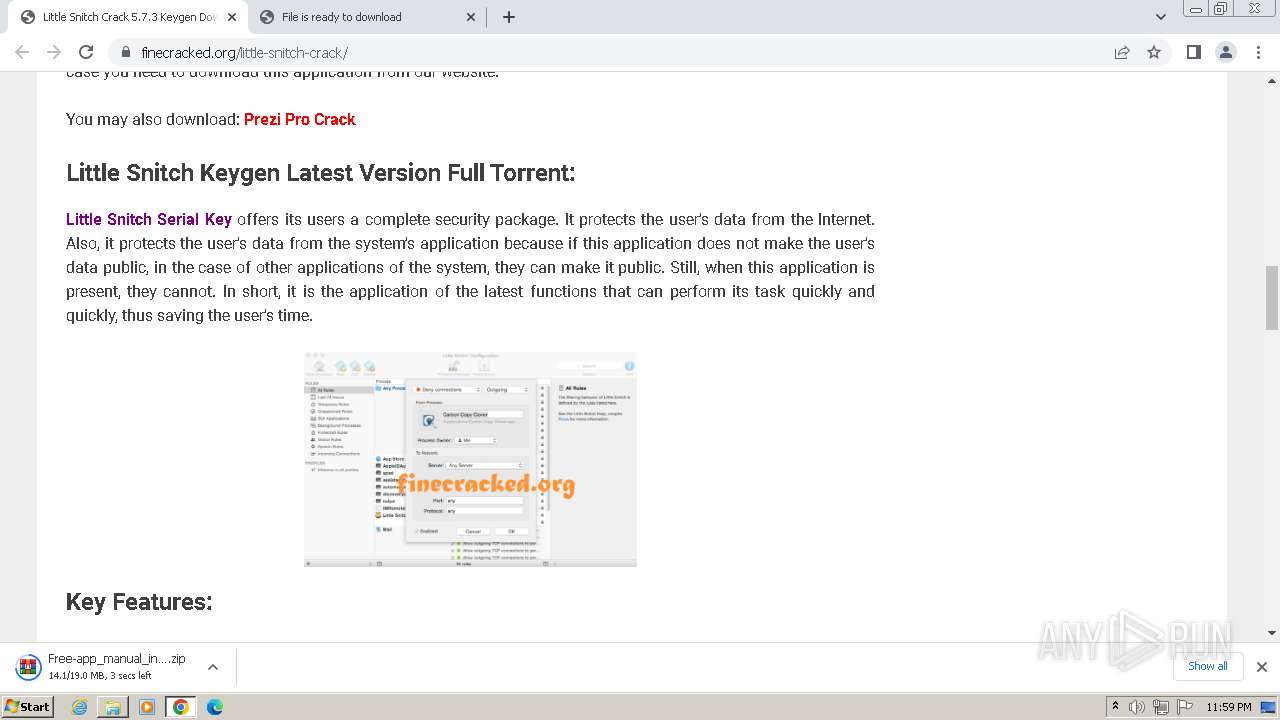Open Microsoft Edge from taskbar
Screen dimensions: 1280x720
coord(215,707)
